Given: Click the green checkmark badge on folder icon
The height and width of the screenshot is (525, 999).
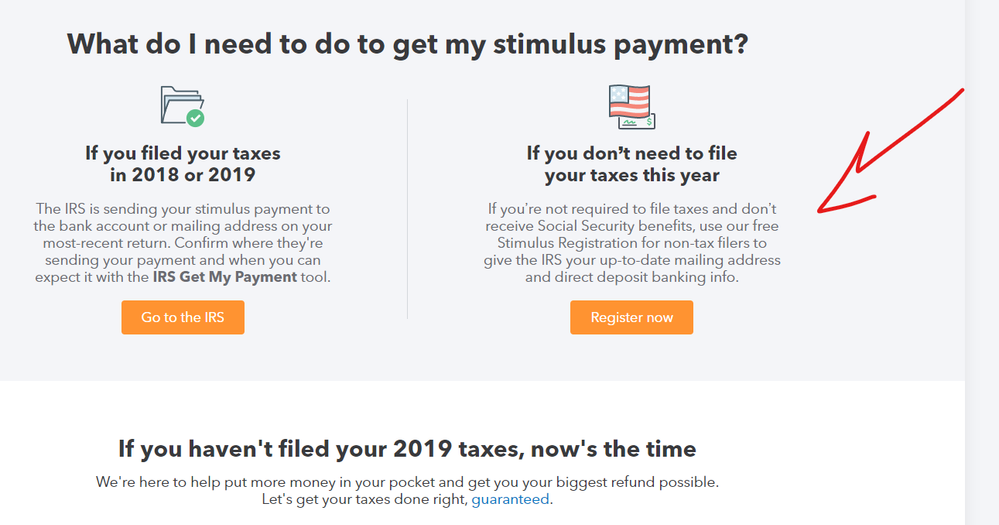Looking at the screenshot, I should [x=196, y=118].
